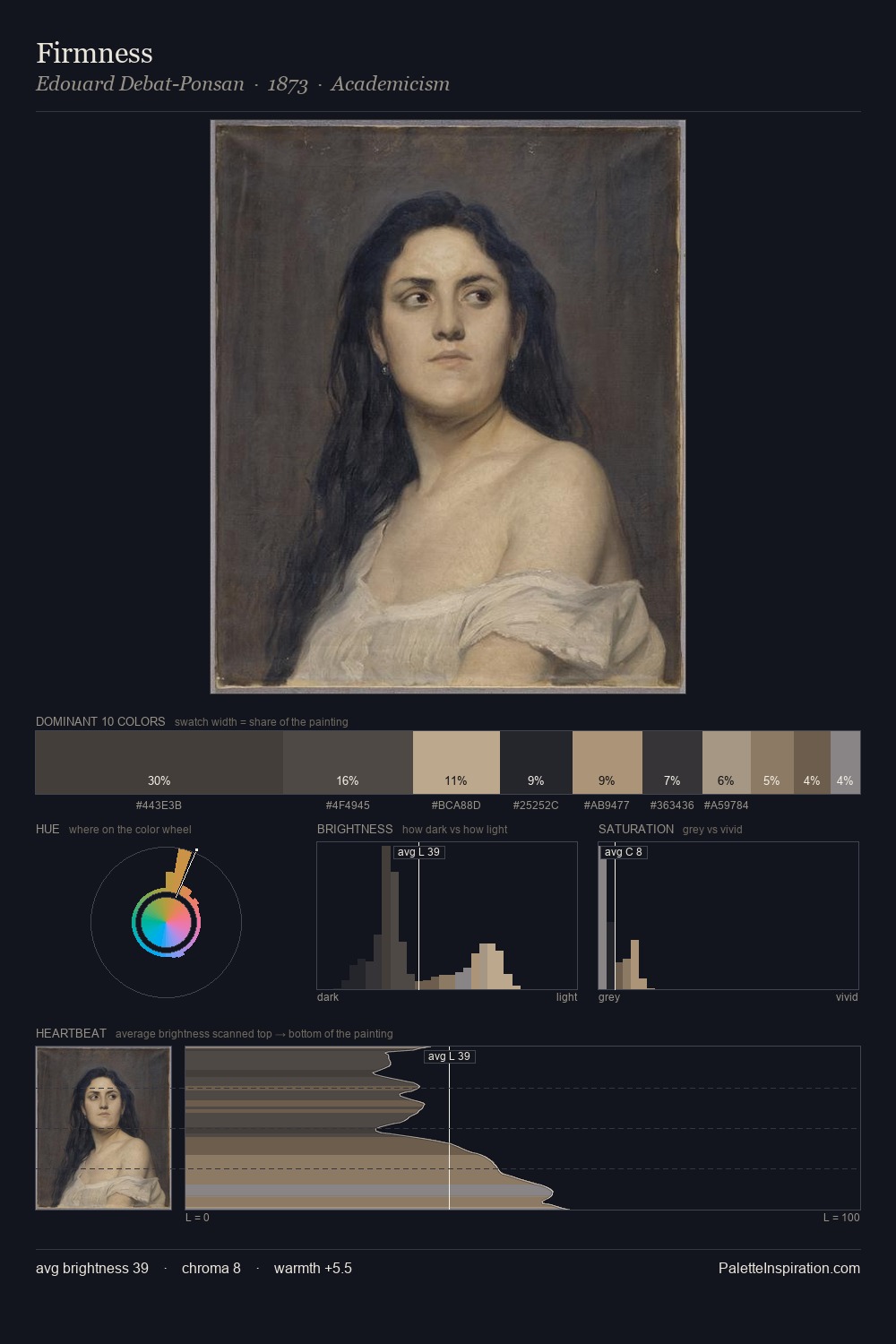Click the 'light' axis label
This screenshot has height=1344, width=896.
coord(566,996)
